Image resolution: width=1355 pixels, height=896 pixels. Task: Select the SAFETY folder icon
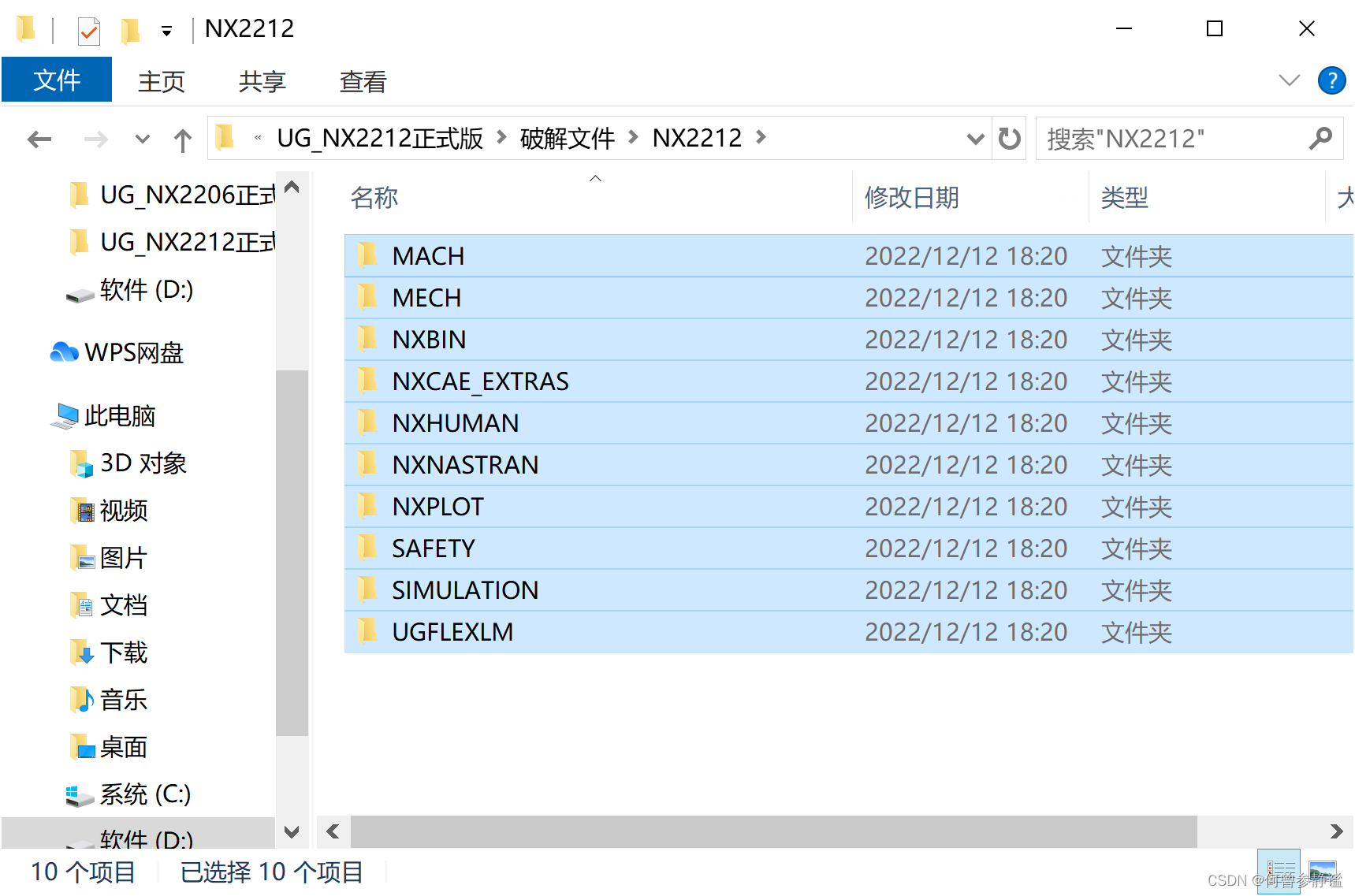(x=367, y=548)
